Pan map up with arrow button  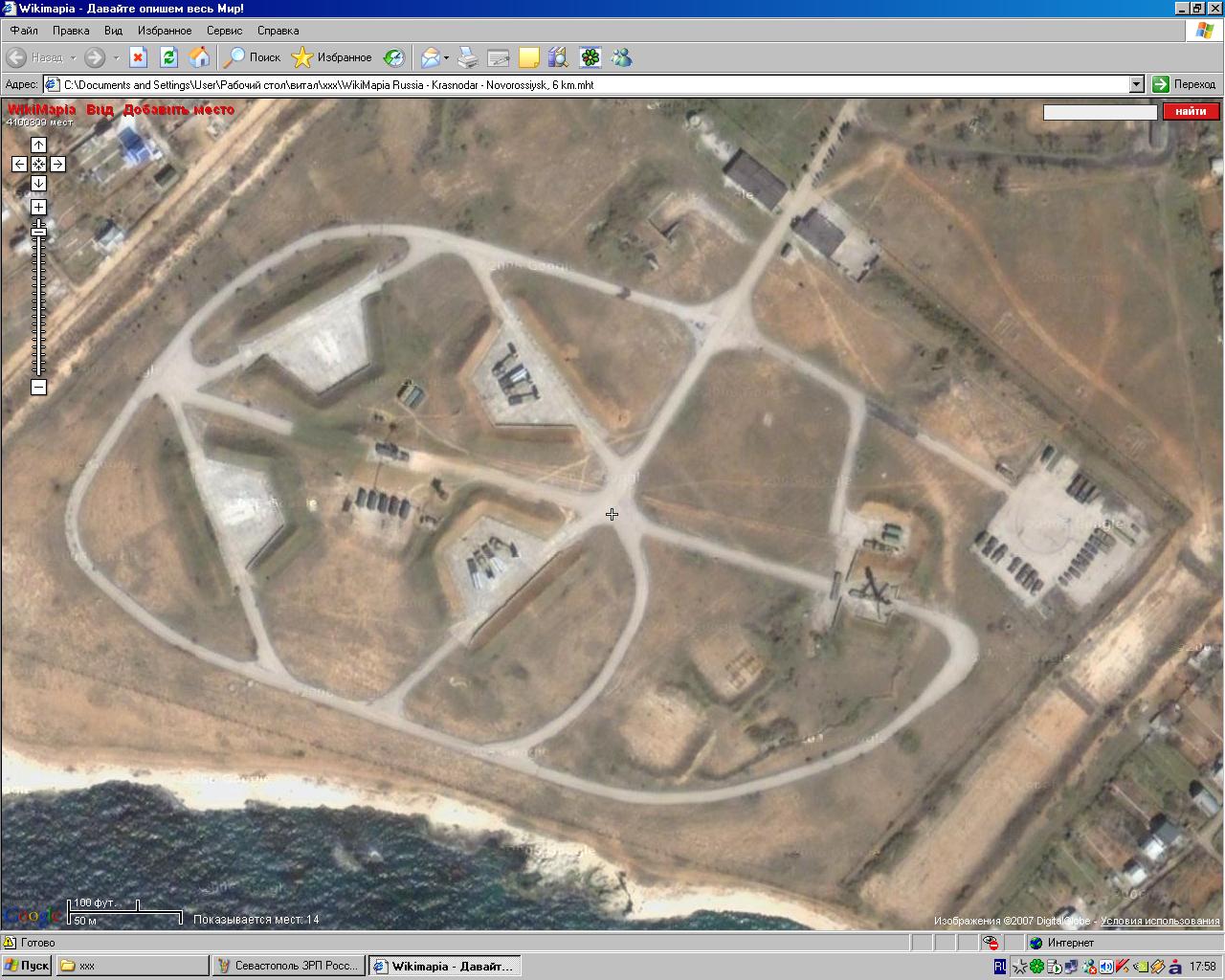tap(38, 145)
